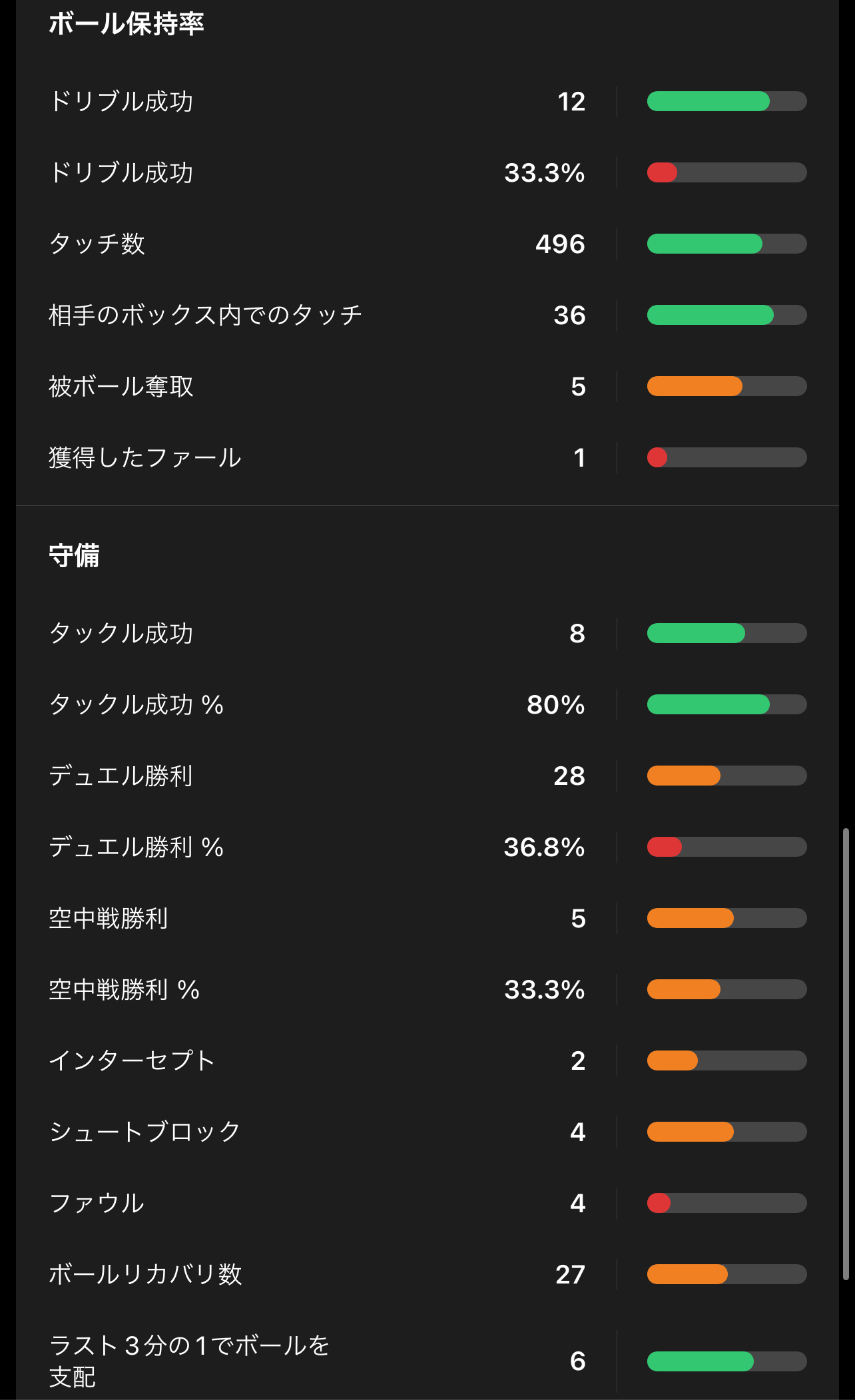Tap the タックル成功 % value 80%
The width and height of the screenshot is (855, 1400).
[x=555, y=704]
